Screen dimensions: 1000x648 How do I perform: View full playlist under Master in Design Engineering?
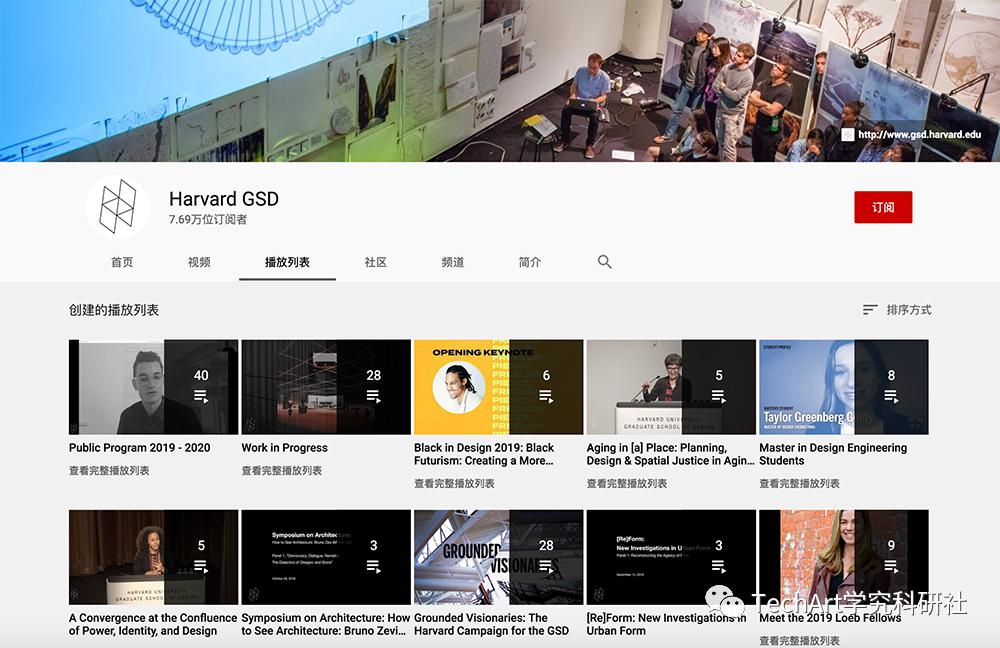pyautogui.click(x=799, y=483)
